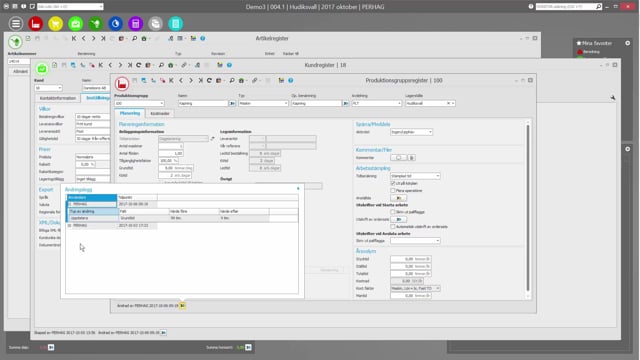Open Mina favoriter settings gear

coord(627,43)
